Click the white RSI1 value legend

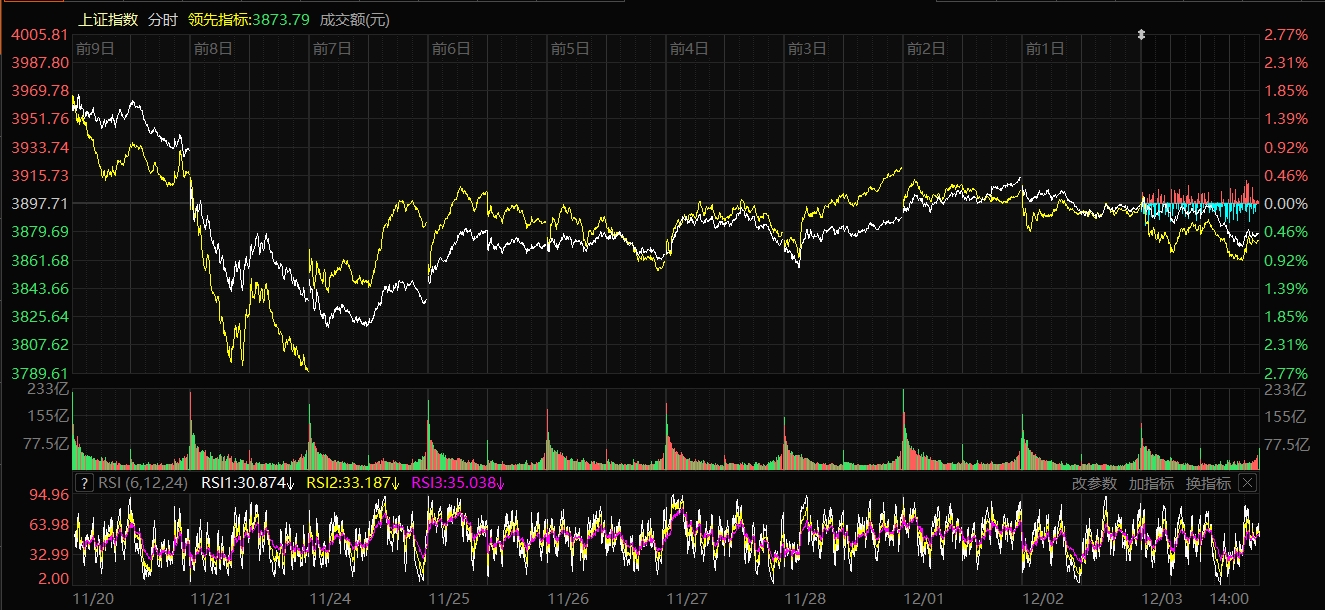tap(248, 483)
